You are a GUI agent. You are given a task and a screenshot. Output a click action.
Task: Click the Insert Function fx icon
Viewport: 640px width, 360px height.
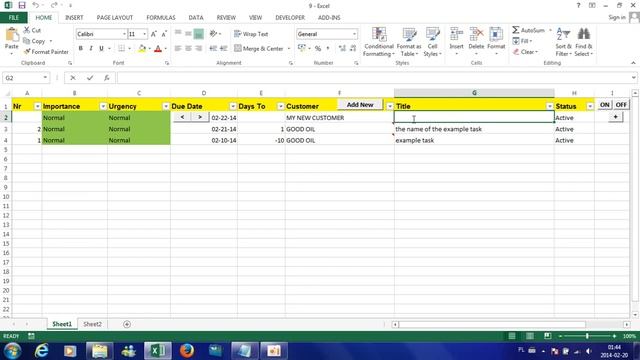[x=107, y=78]
